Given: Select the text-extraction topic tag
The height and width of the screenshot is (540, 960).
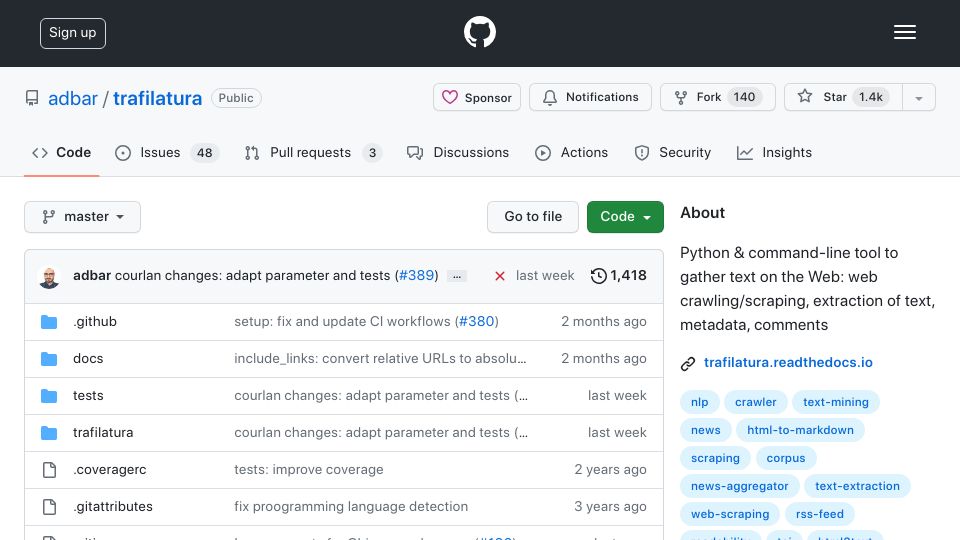Looking at the screenshot, I should (x=857, y=487).
